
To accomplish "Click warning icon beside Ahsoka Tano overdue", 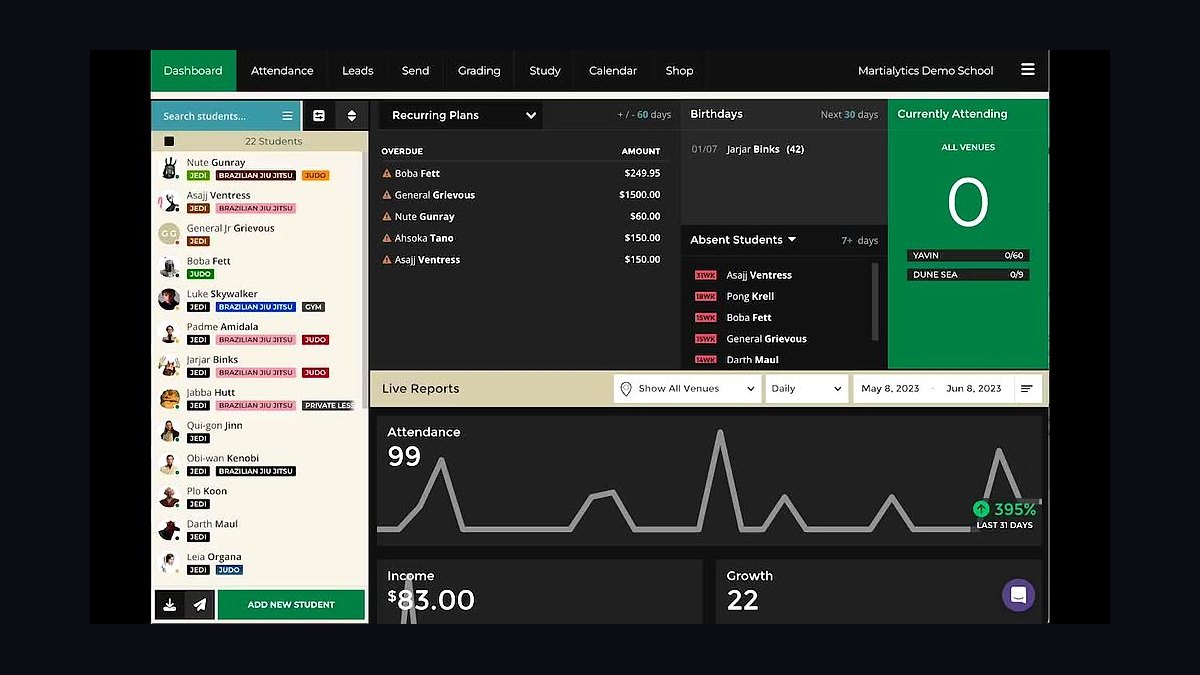I will [387, 238].
